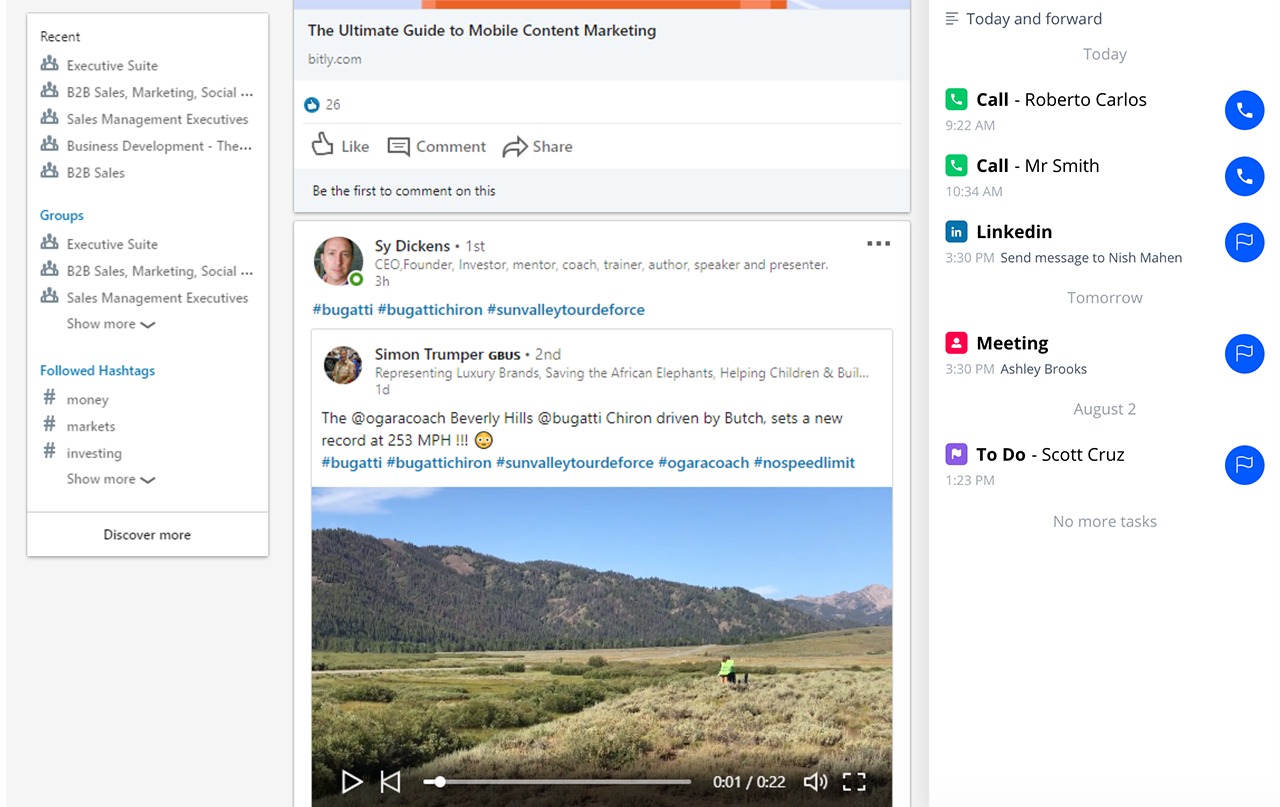Like the mobile content marketing post

click(340, 146)
